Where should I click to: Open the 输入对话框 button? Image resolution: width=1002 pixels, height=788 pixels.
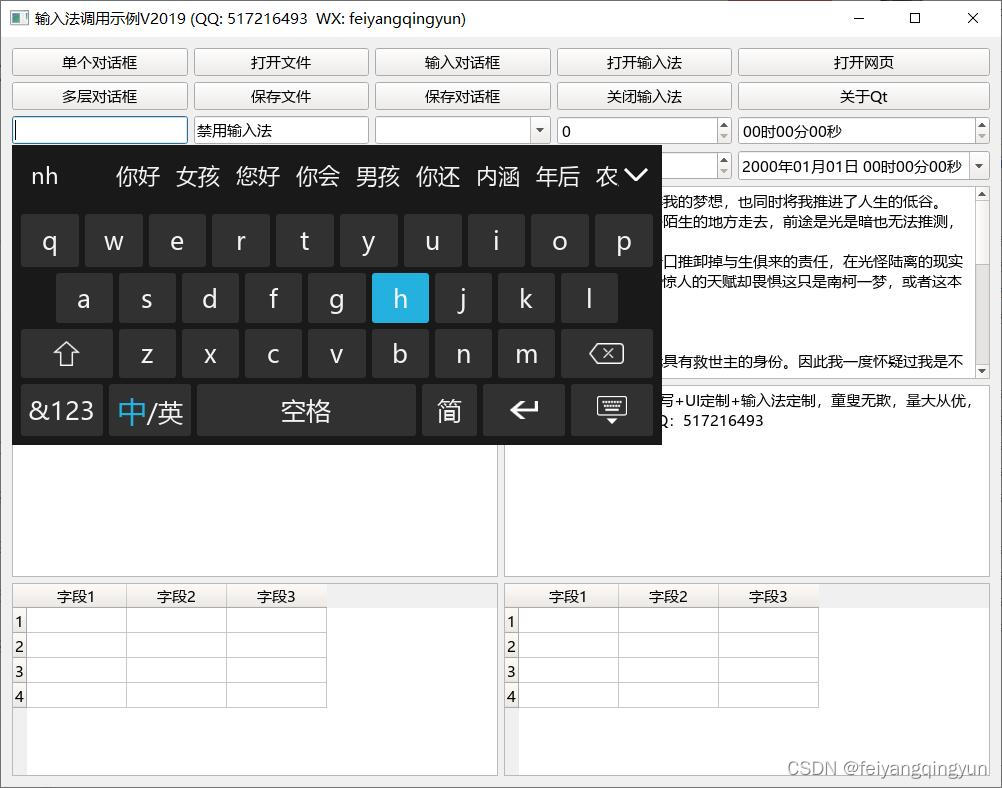click(463, 62)
